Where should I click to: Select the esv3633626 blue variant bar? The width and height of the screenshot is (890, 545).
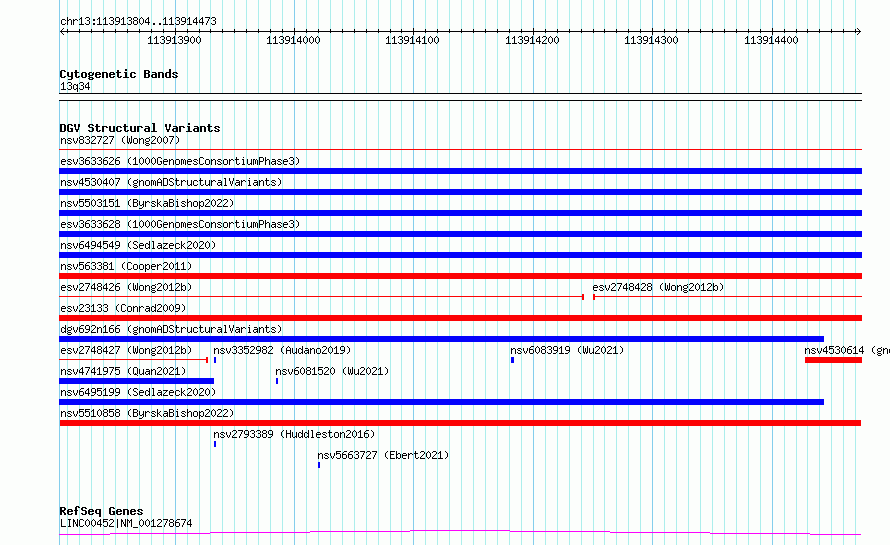tap(460, 171)
